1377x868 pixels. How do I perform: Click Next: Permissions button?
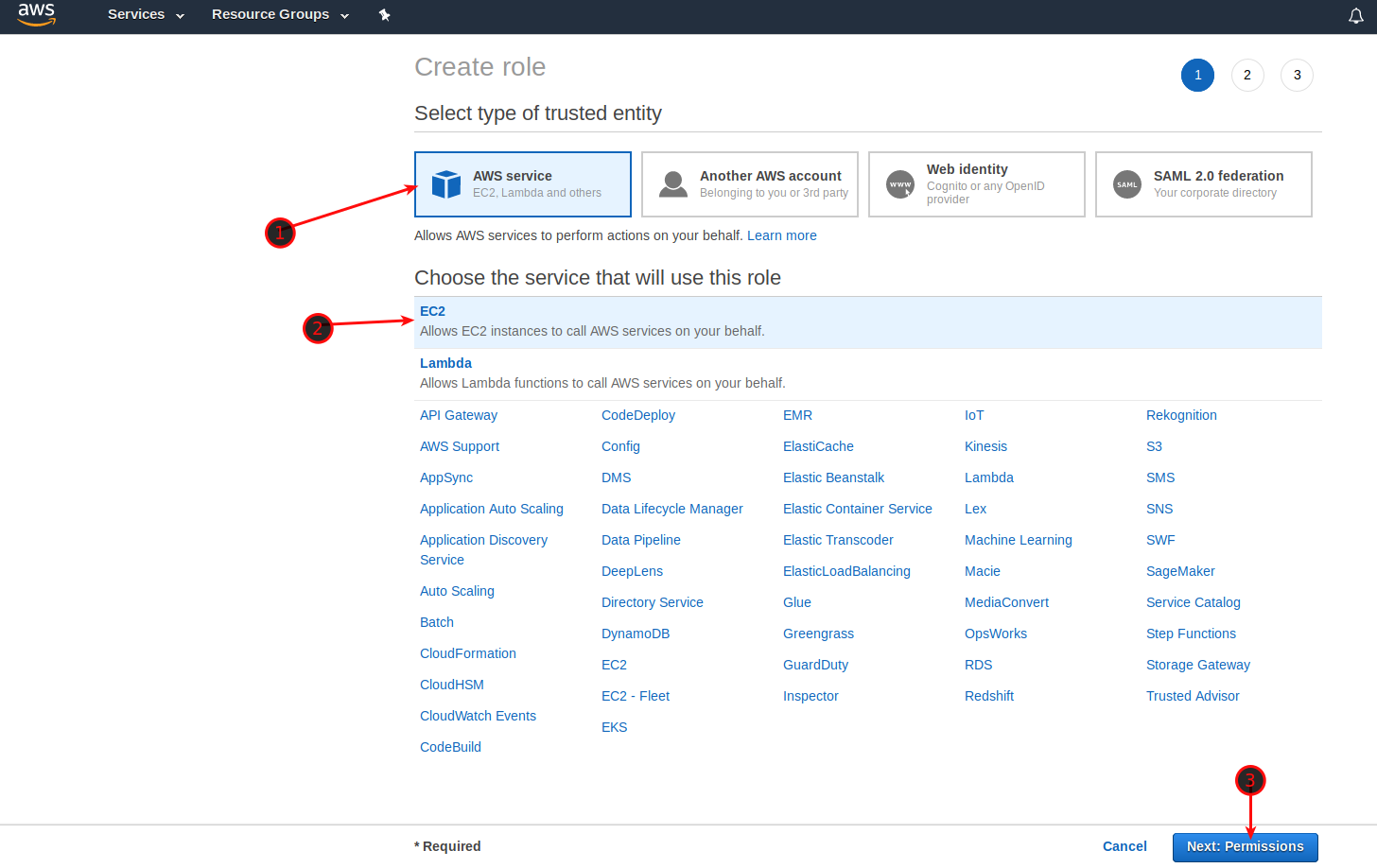pos(1246,847)
